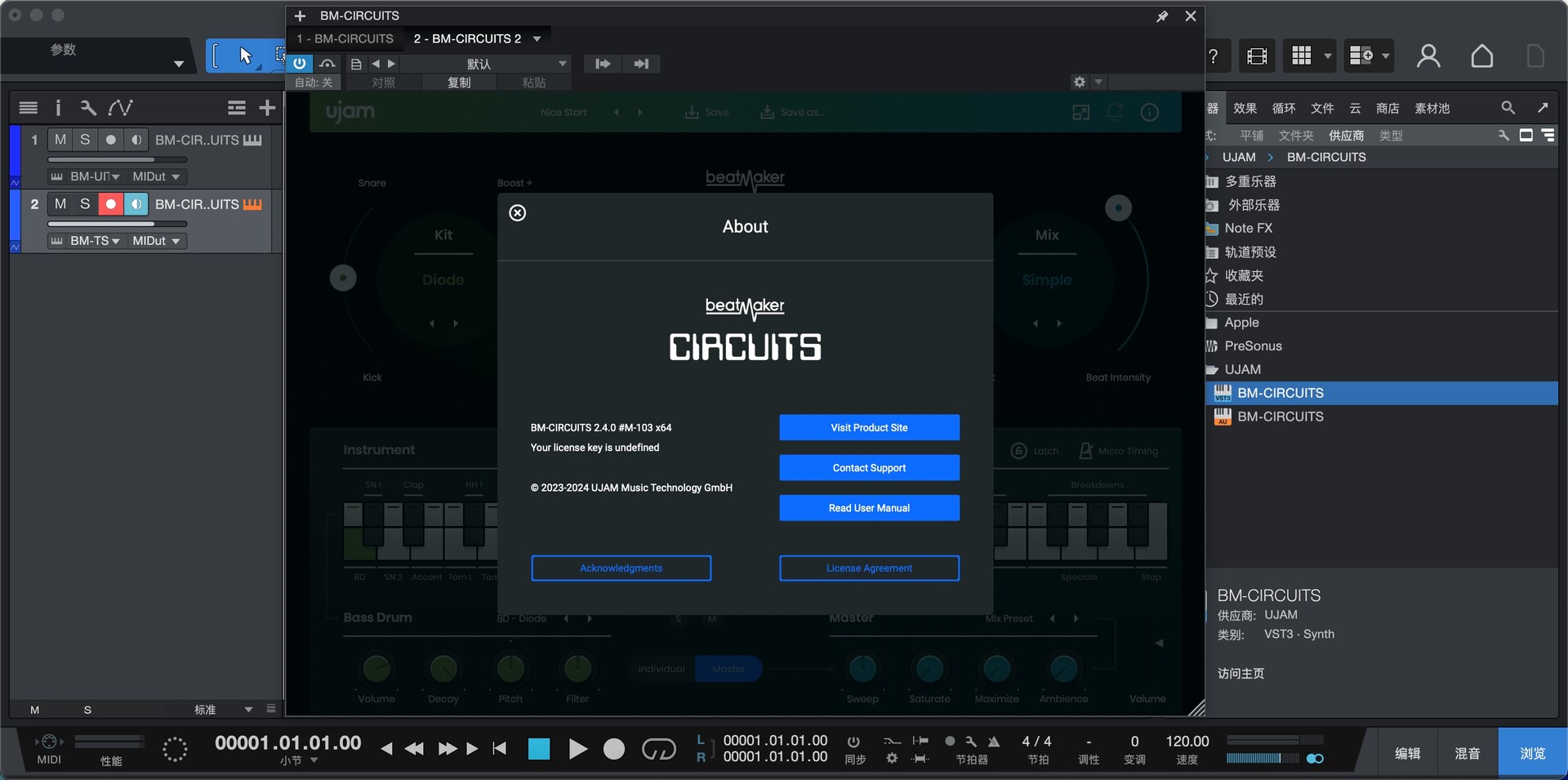Image resolution: width=1568 pixels, height=780 pixels.
Task: Sort browser by 文件夹
Action: tap(1296, 136)
